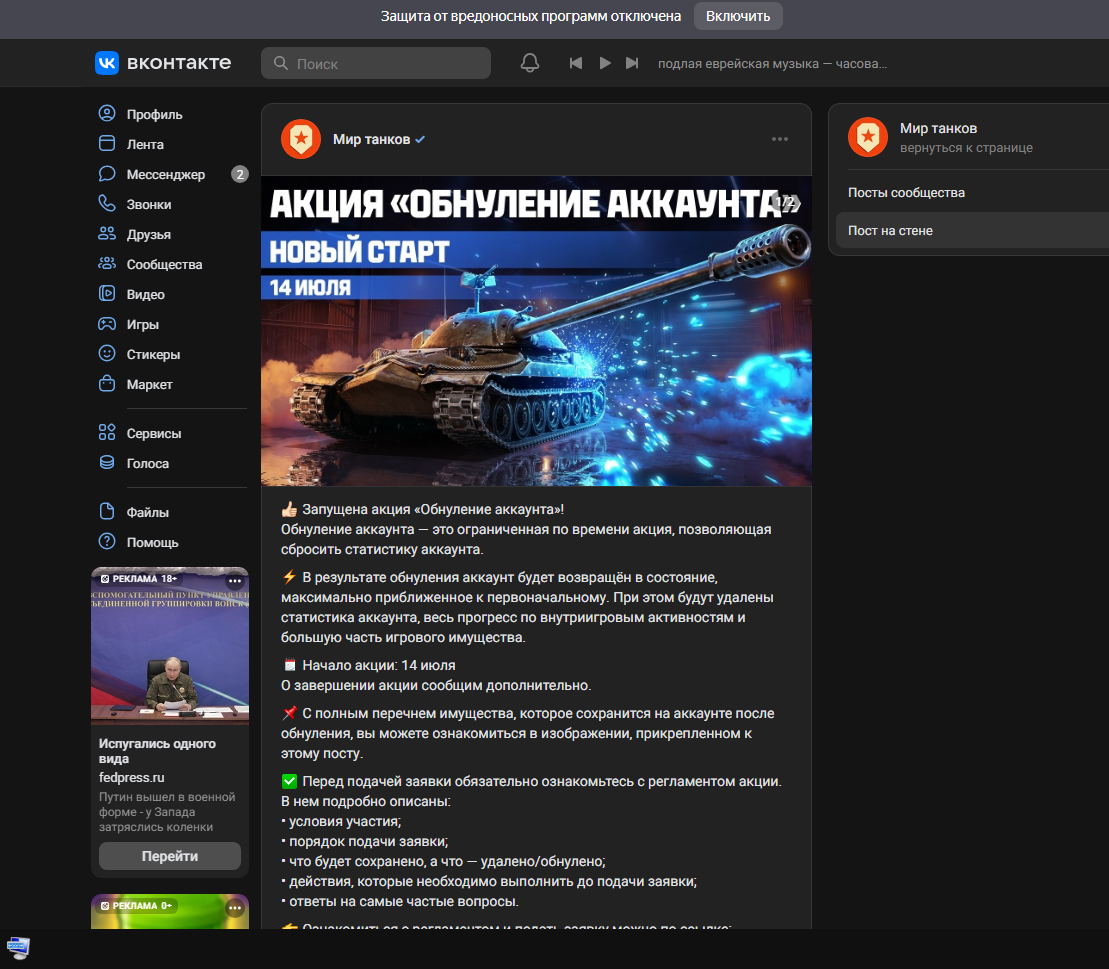
Task: Click the Мессенджер unread badge 2
Action: point(240,174)
